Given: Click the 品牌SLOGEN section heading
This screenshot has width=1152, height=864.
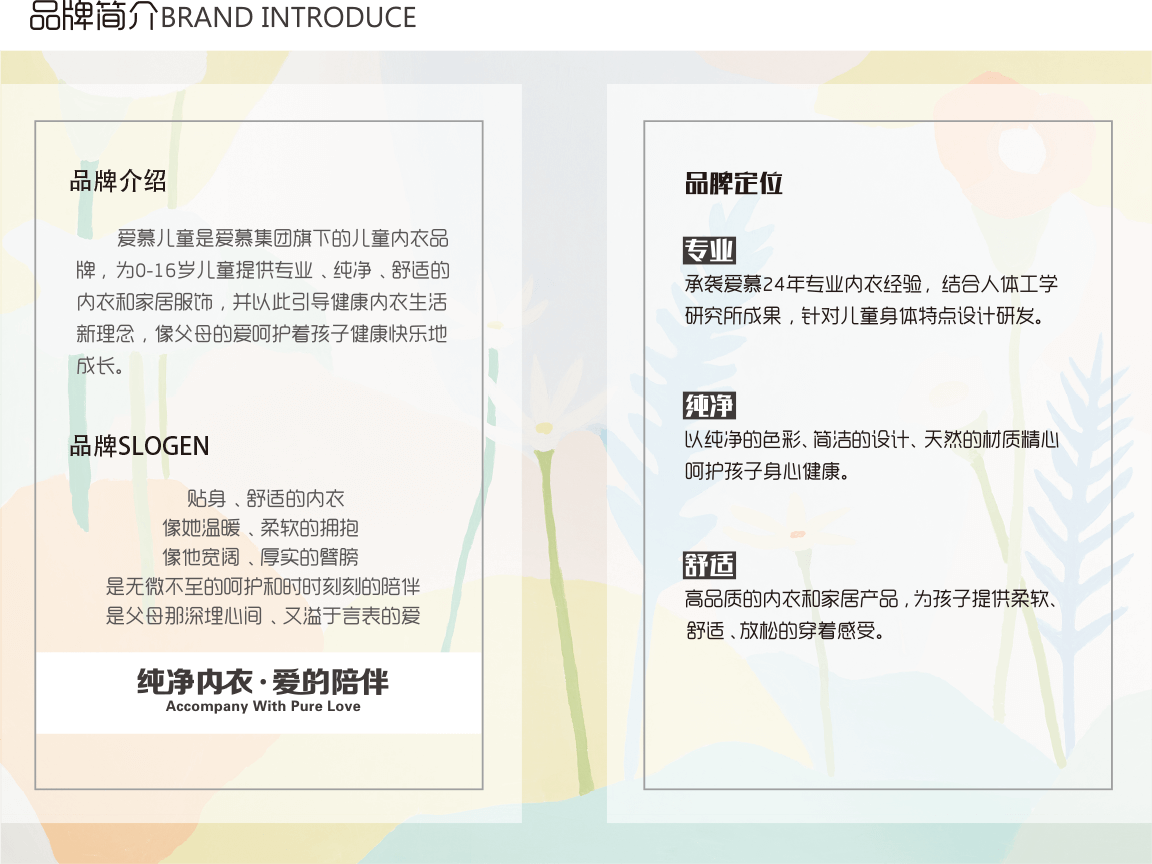Looking at the screenshot, I should [139, 446].
